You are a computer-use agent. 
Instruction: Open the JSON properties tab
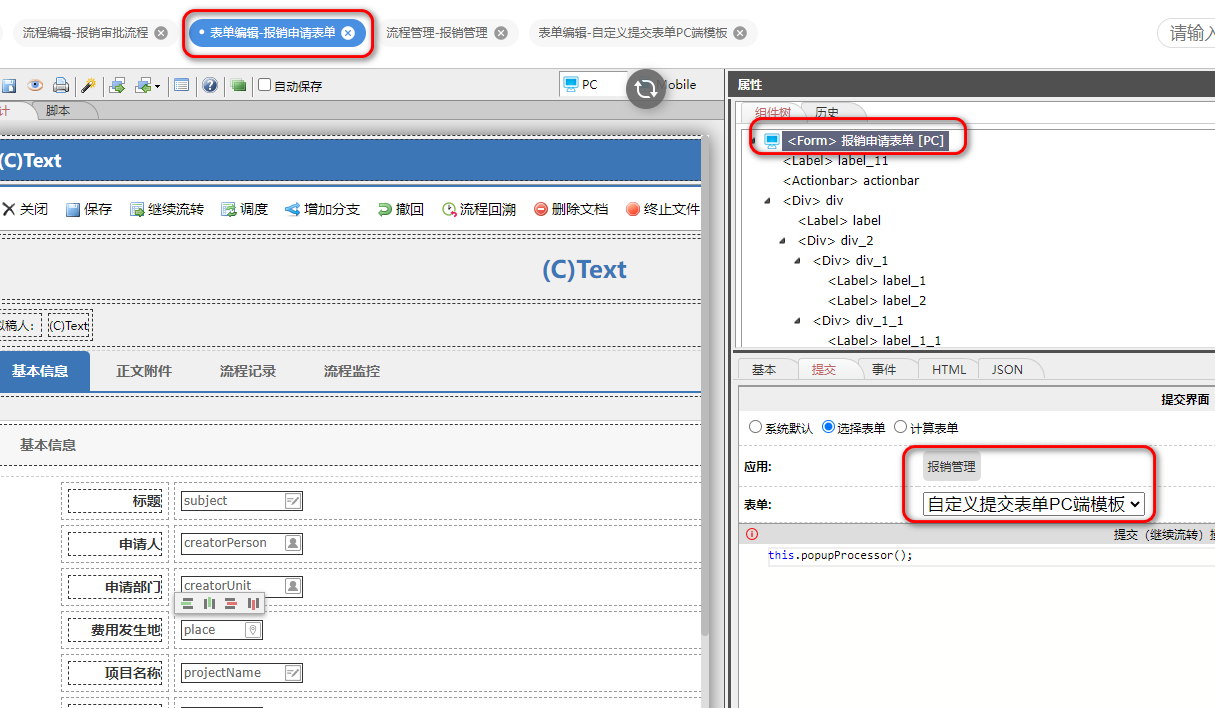[x=1007, y=369]
